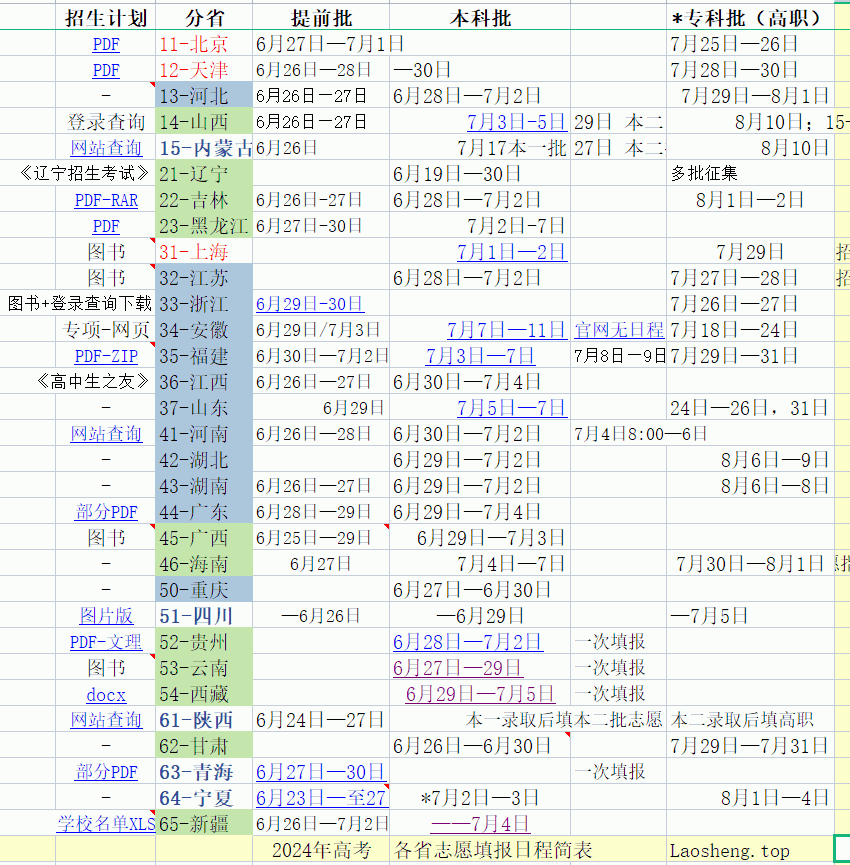Open the PDF link in the 23-黑龙江 row
Screen dimensions: 850x865
pyautogui.click(x=106, y=226)
